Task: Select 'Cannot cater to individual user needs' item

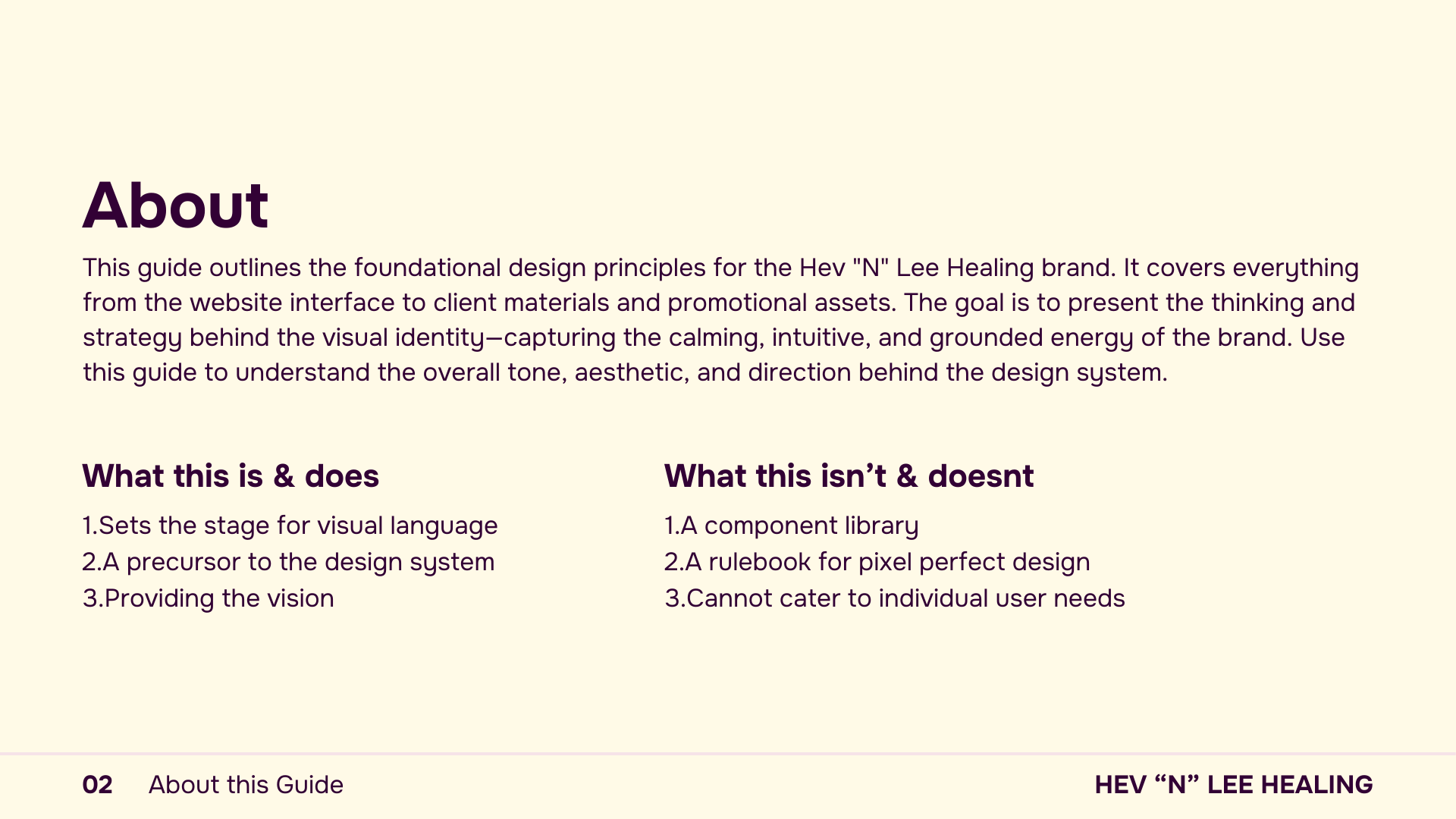Action: (x=895, y=598)
